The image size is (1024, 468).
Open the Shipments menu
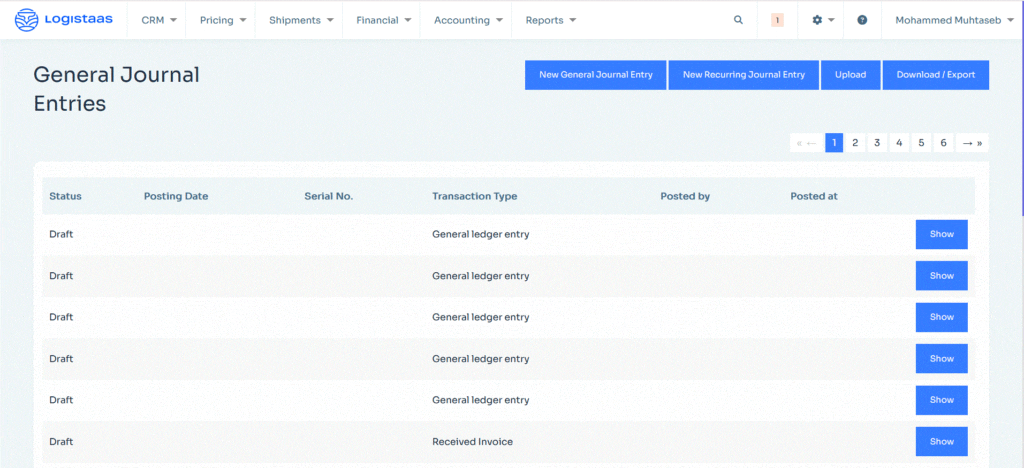coord(300,20)
